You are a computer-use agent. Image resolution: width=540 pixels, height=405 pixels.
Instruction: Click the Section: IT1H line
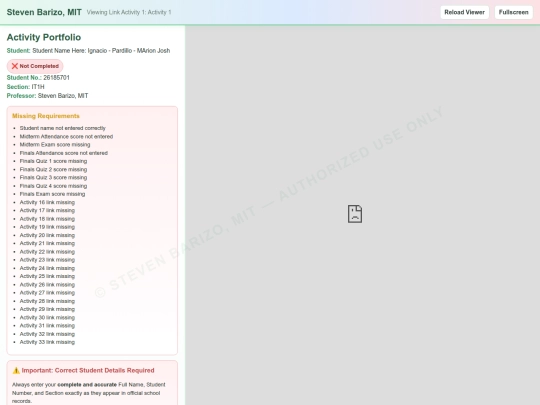tap(25, 87)
